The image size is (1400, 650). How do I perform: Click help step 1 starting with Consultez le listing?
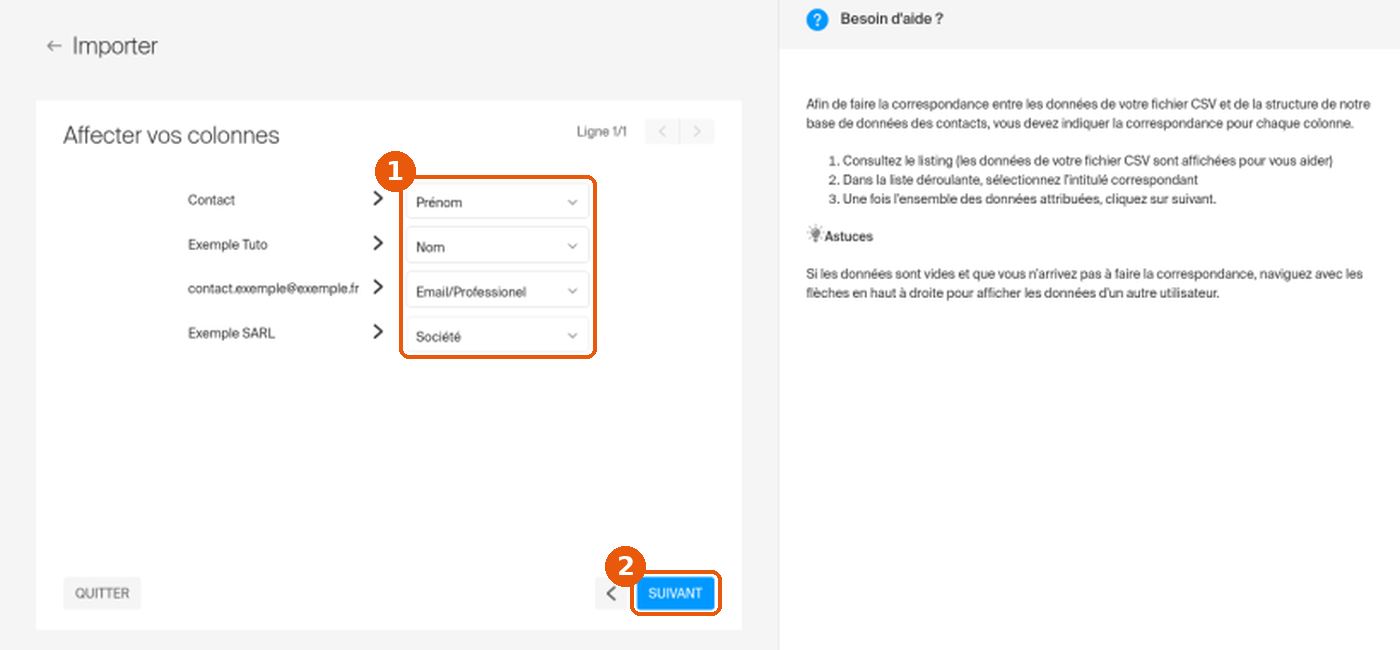[x=1088, y=161]
